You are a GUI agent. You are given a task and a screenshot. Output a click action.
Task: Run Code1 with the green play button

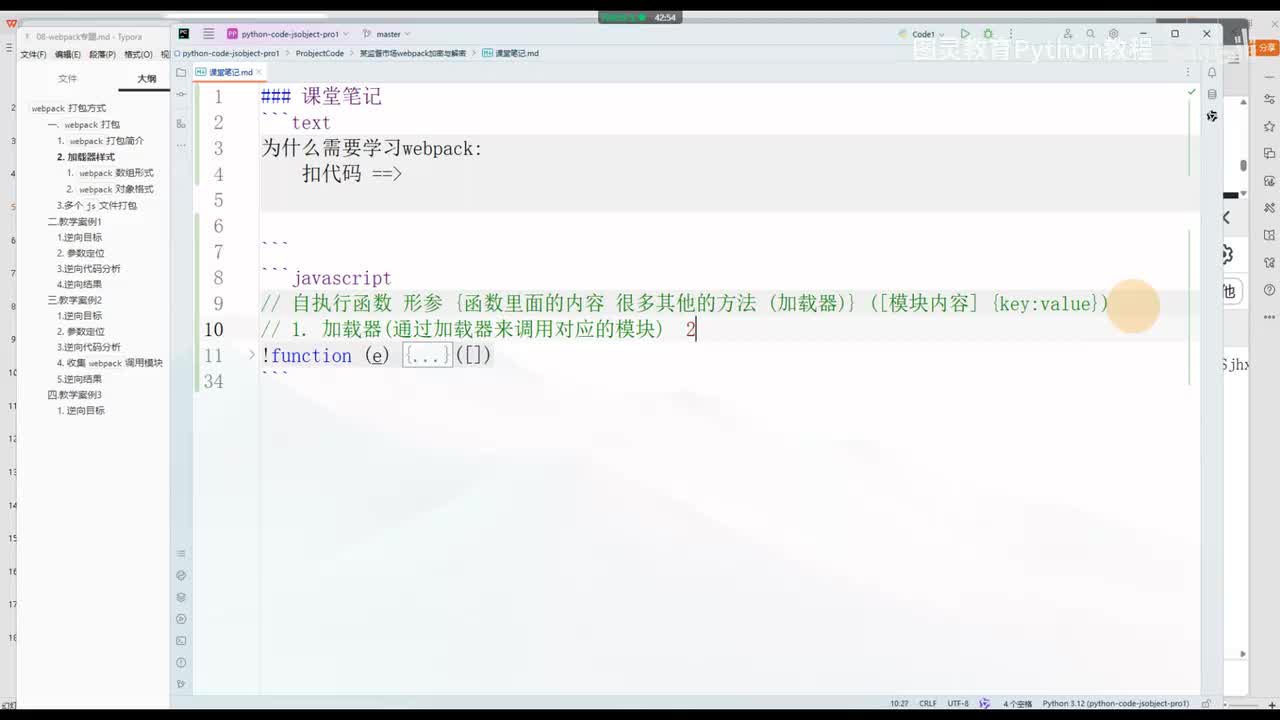pos(965,34)
